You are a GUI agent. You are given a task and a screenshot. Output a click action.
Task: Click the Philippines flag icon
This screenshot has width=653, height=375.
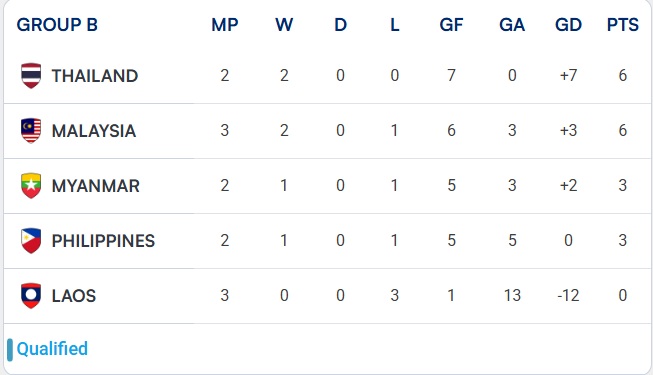(x=31, y=240)
